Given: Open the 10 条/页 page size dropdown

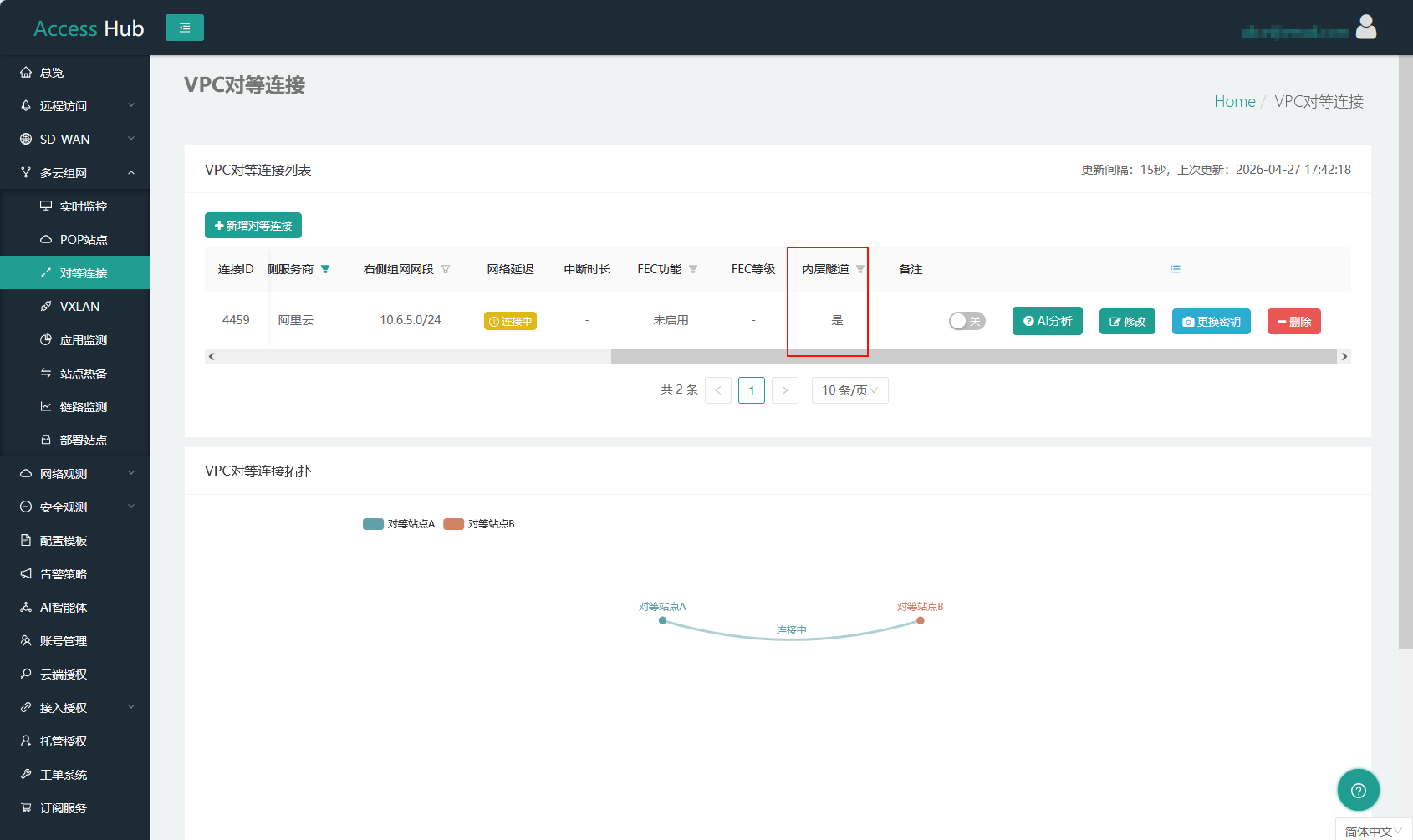Looking at the screenshot, I should point(850,390).
